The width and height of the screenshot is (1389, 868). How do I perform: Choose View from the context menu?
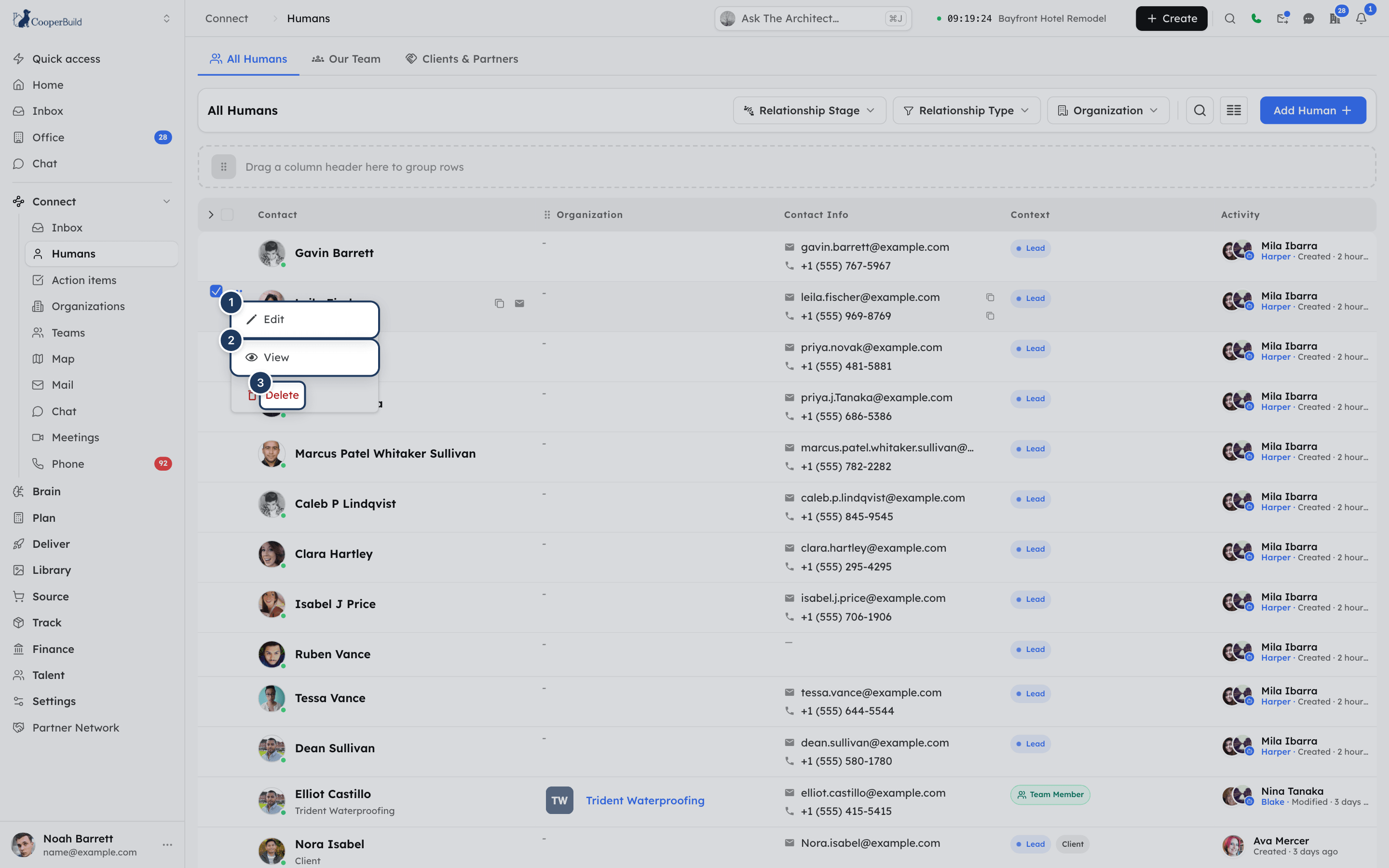[305, 357]
